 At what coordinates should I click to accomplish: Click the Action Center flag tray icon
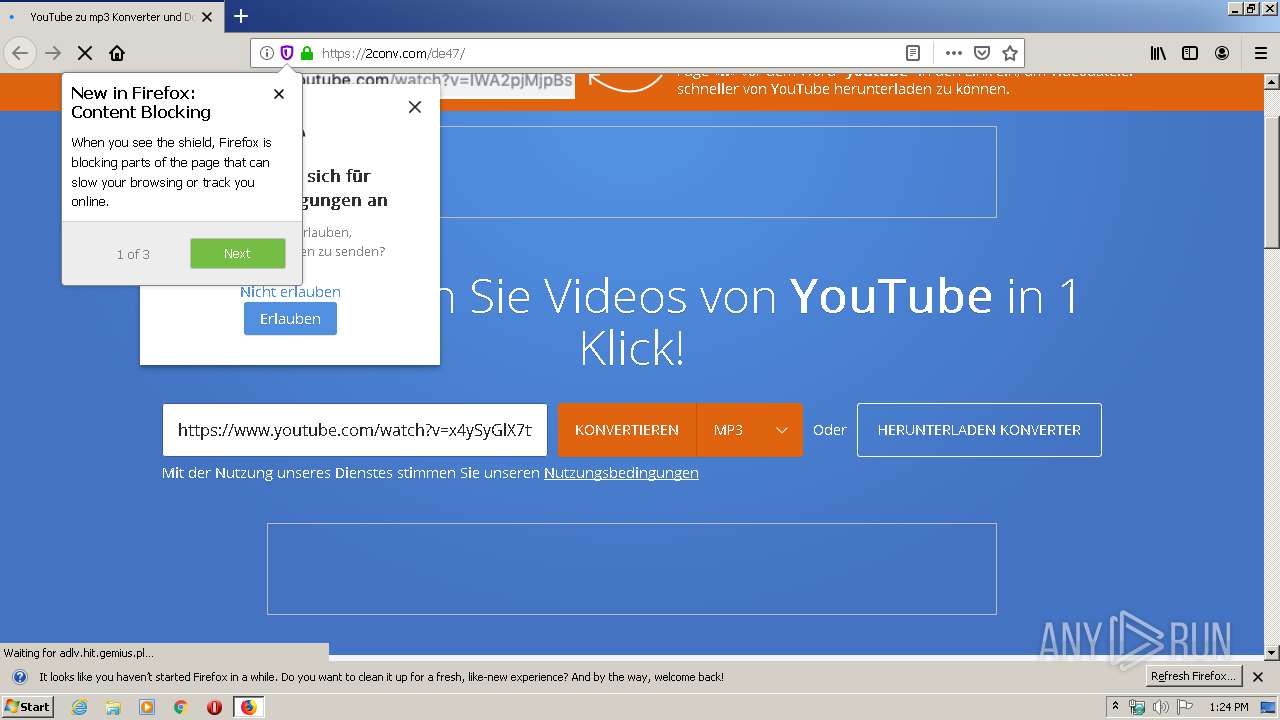[1185, 707]
